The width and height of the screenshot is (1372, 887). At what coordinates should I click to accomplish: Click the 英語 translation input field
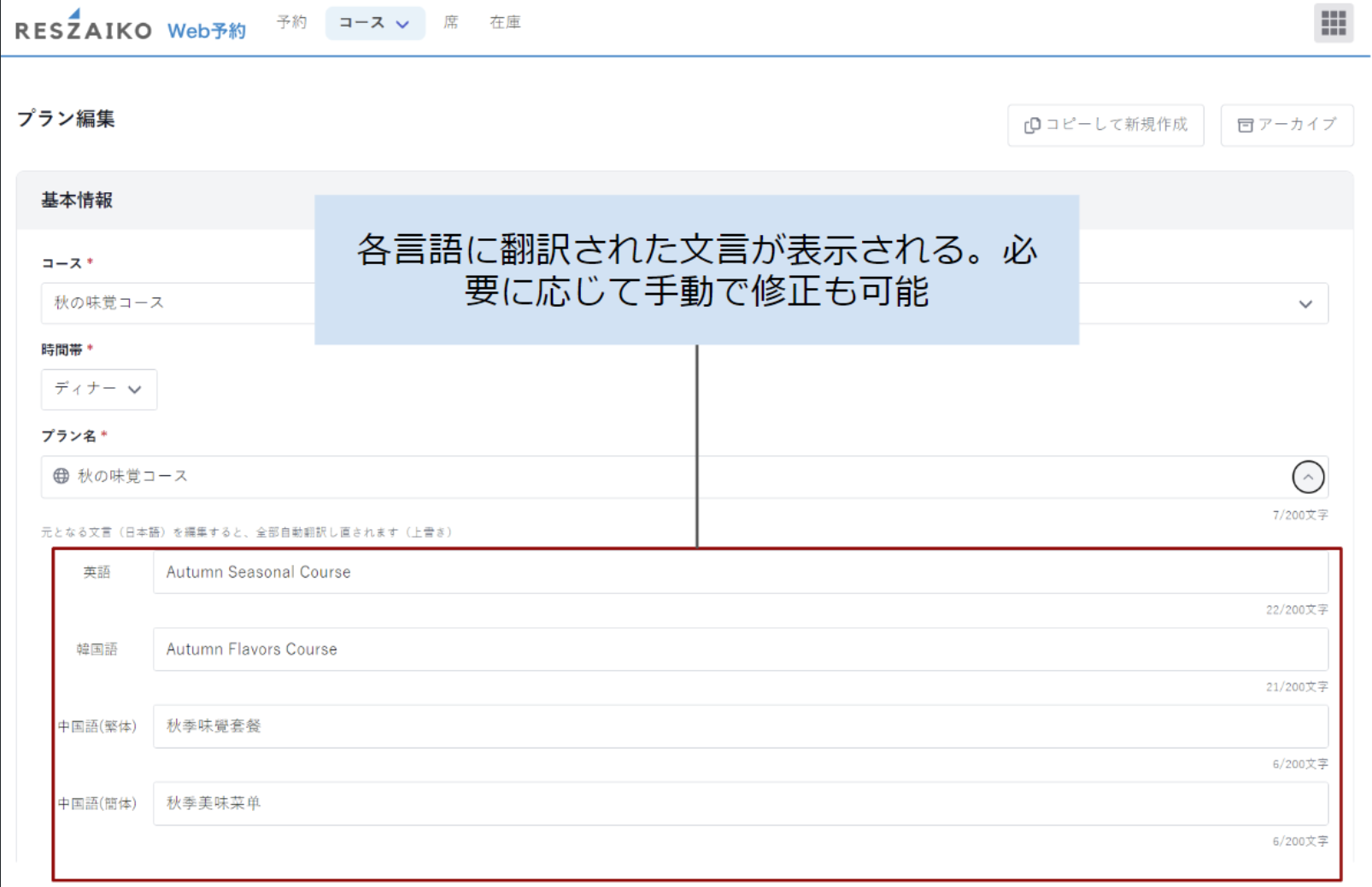tap(740, 573)
